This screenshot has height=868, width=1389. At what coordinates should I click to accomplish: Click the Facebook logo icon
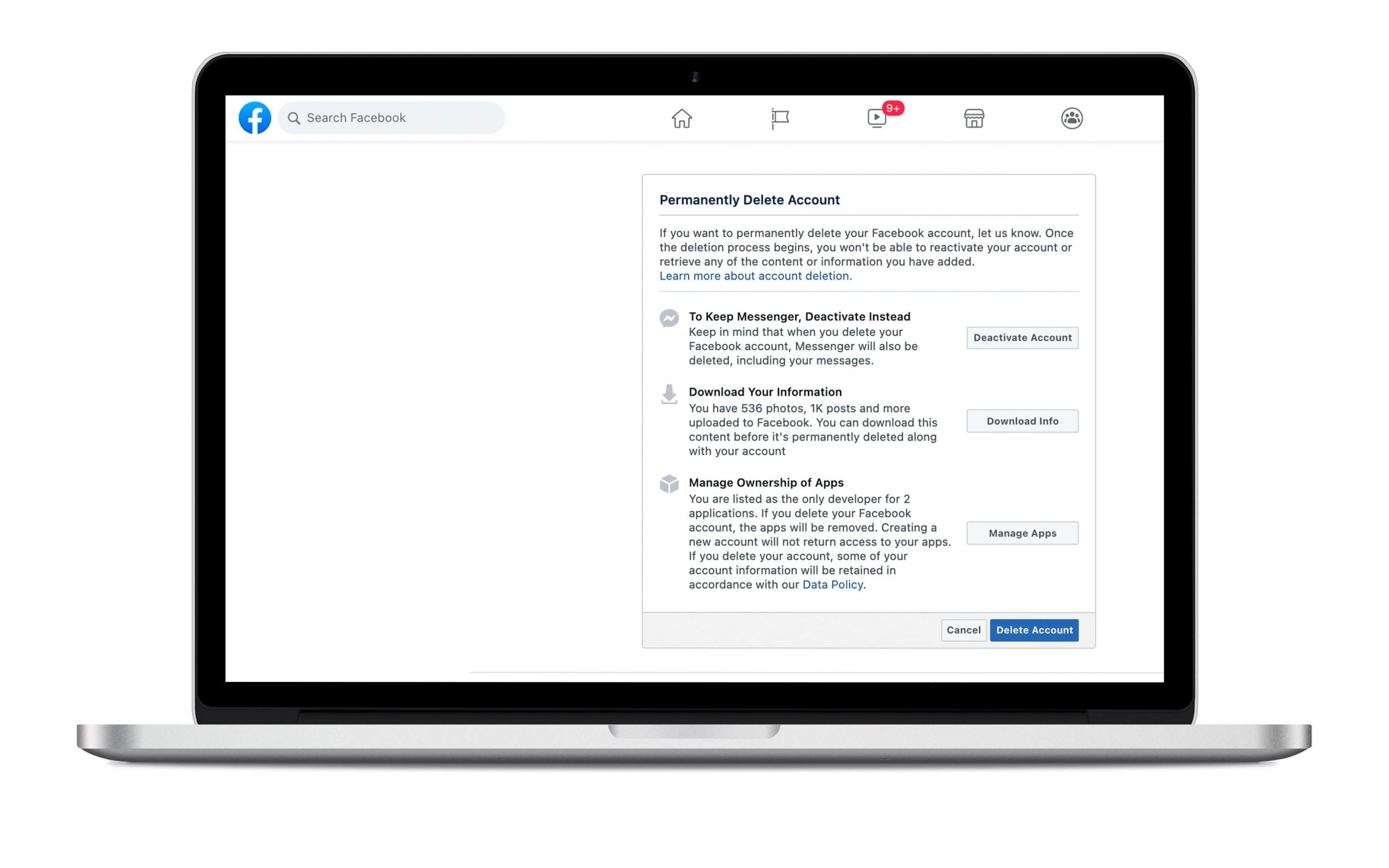point(255,118)
